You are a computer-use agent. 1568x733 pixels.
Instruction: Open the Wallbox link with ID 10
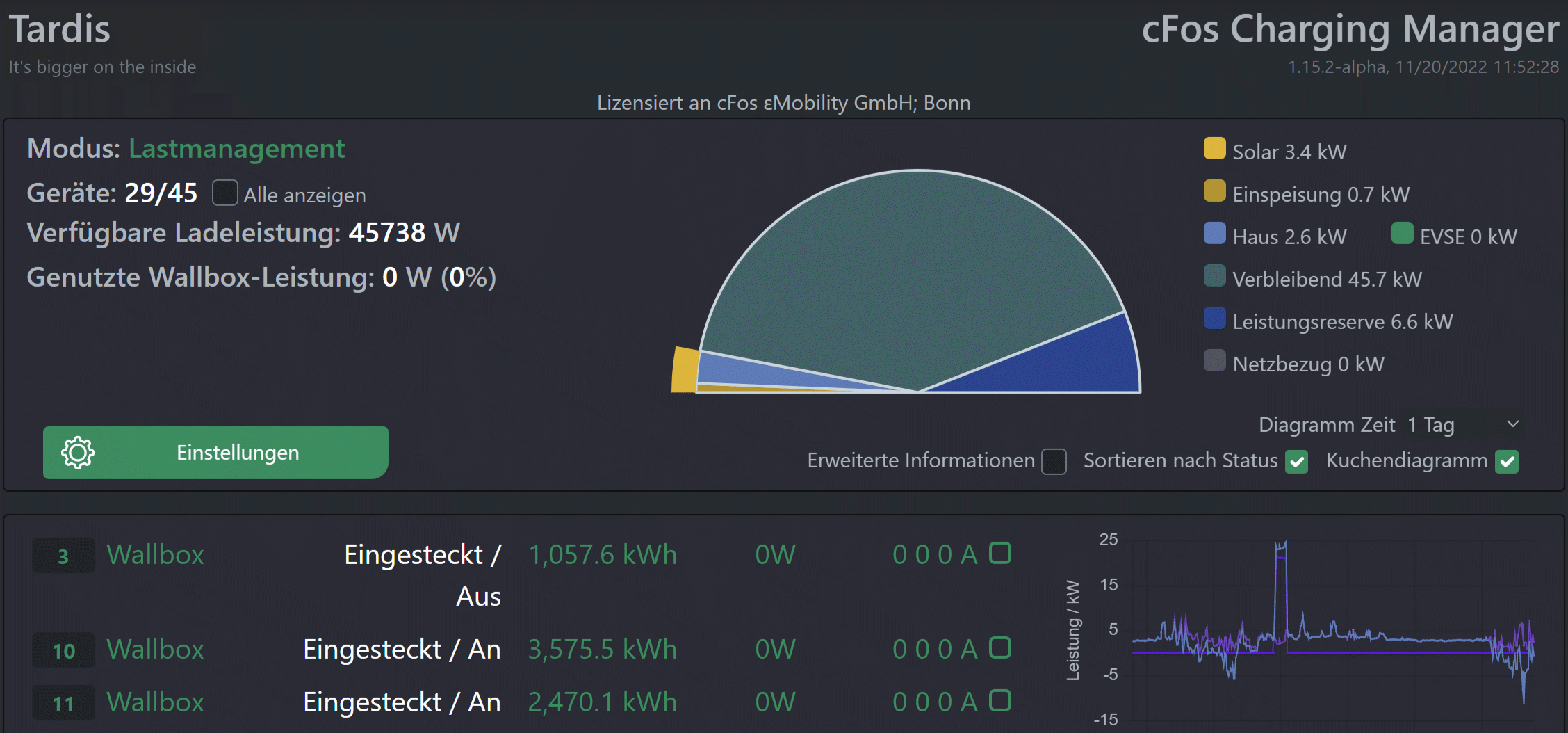(x=155, y=649)
